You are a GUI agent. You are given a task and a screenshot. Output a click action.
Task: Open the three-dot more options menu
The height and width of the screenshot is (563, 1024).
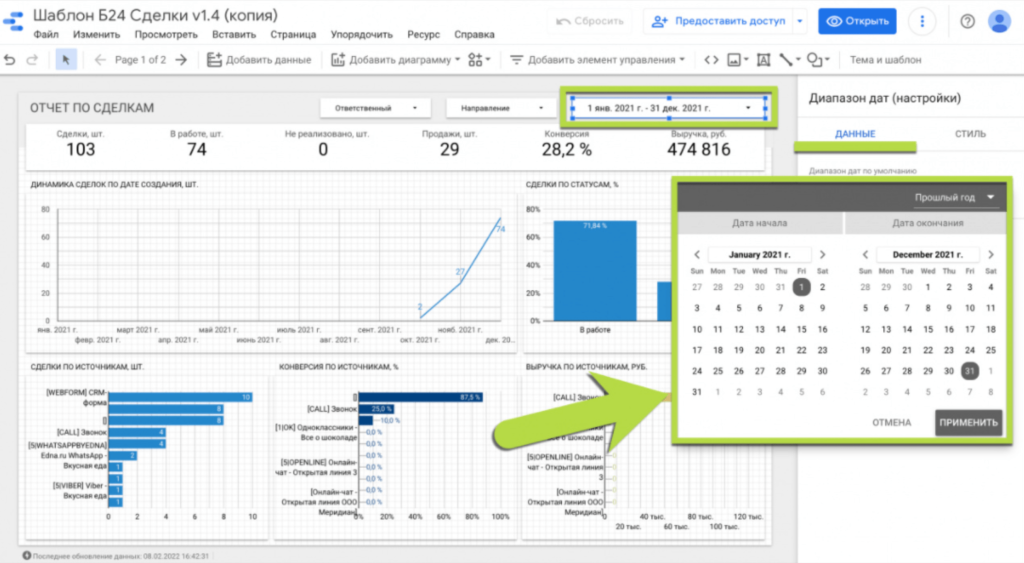[x=922, y=21]
